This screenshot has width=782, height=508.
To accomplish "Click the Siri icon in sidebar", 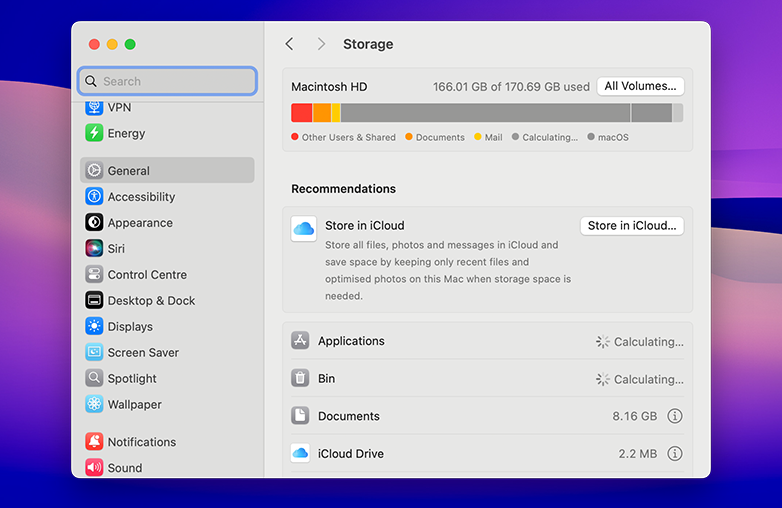I will click(x=94, y=248).
